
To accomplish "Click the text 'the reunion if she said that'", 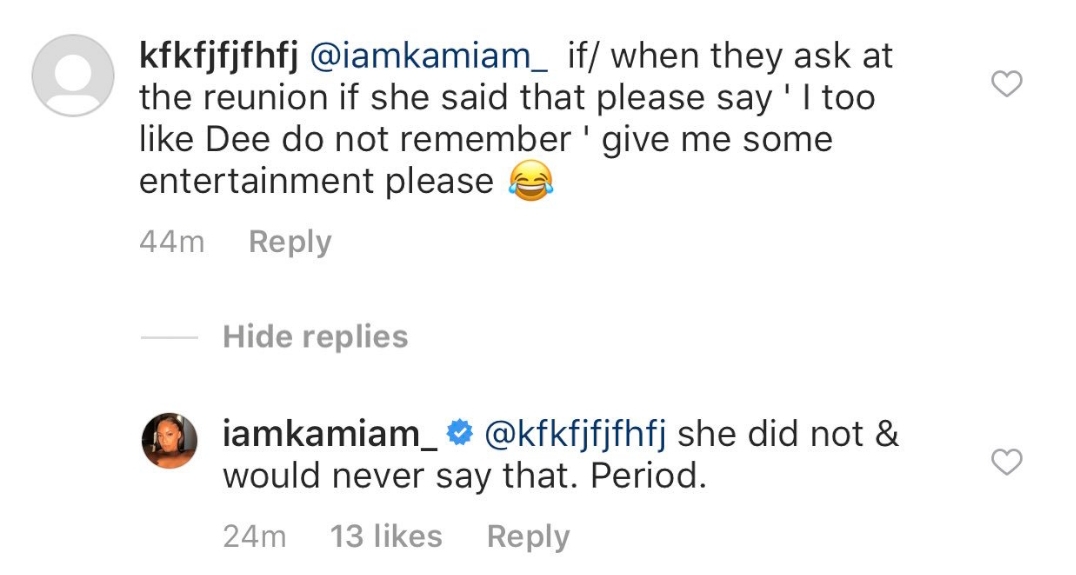I will [364, 97].
